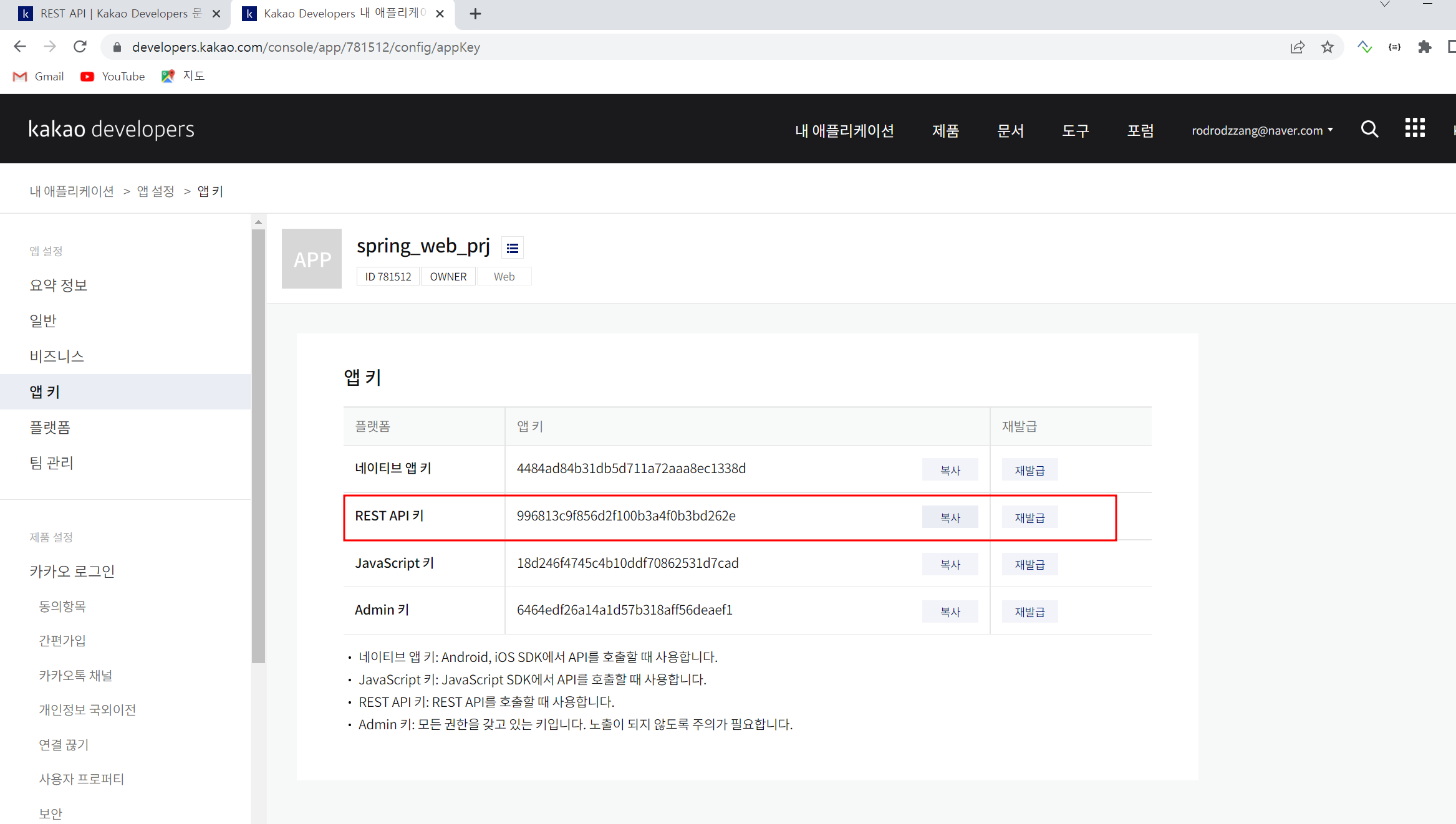Open 포럼 in top navigation
Image resolution: width=1456 pixels, height=824 pixels.
1140,131
